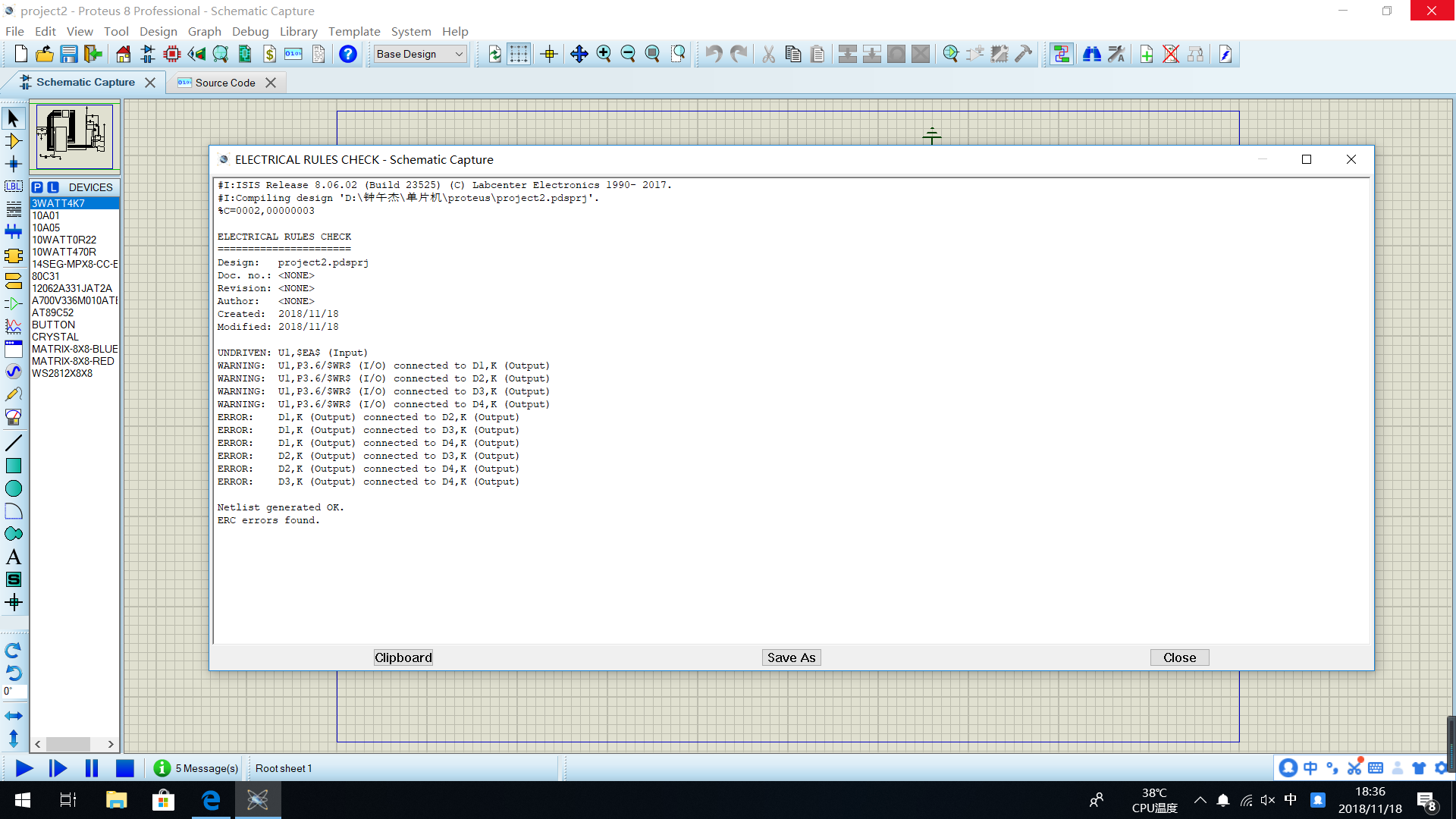Open Microsoft Edge from the taskbar

(x=211, y=800)
